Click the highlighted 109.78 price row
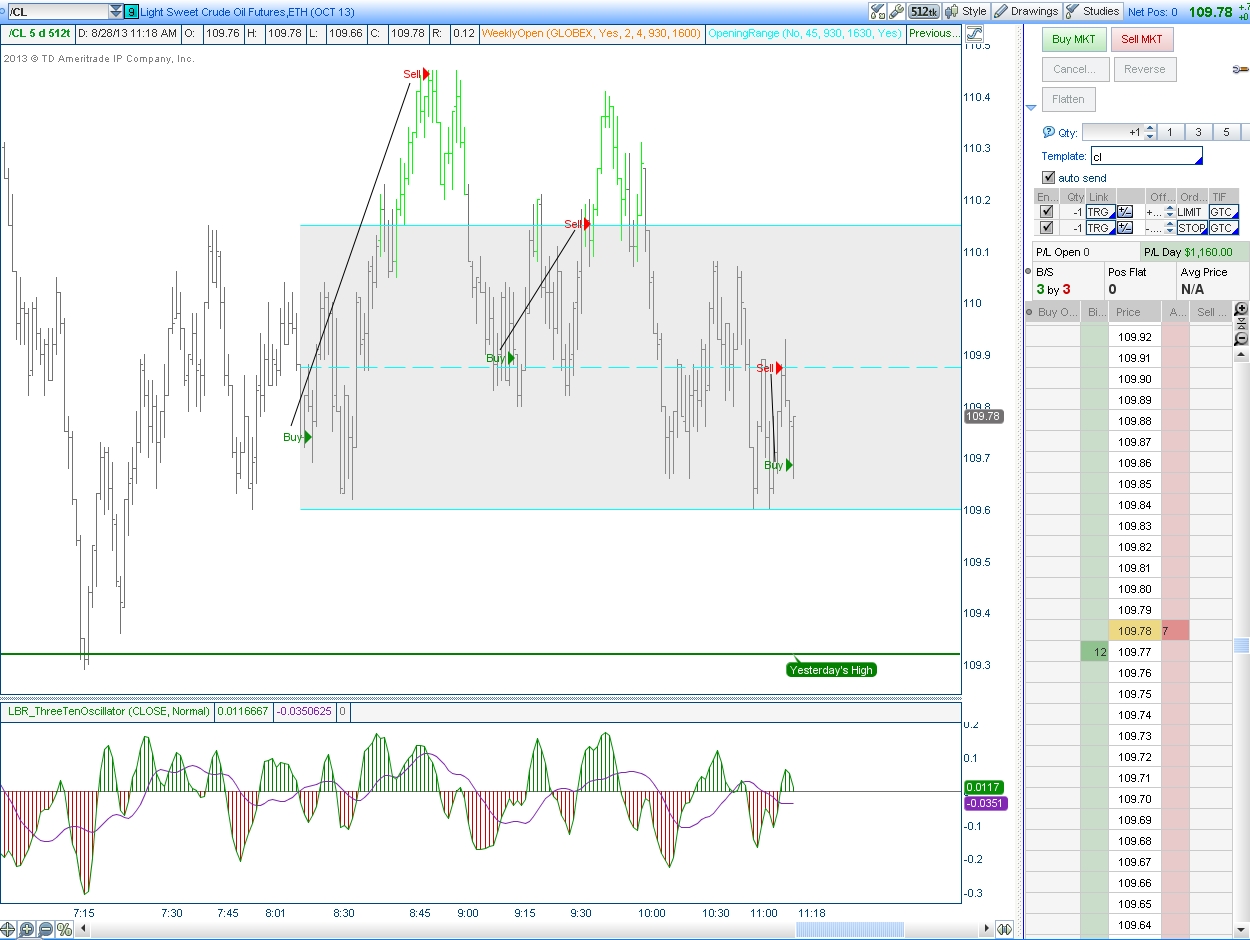The image size is (1250, 940). [x=1135, y=631]
